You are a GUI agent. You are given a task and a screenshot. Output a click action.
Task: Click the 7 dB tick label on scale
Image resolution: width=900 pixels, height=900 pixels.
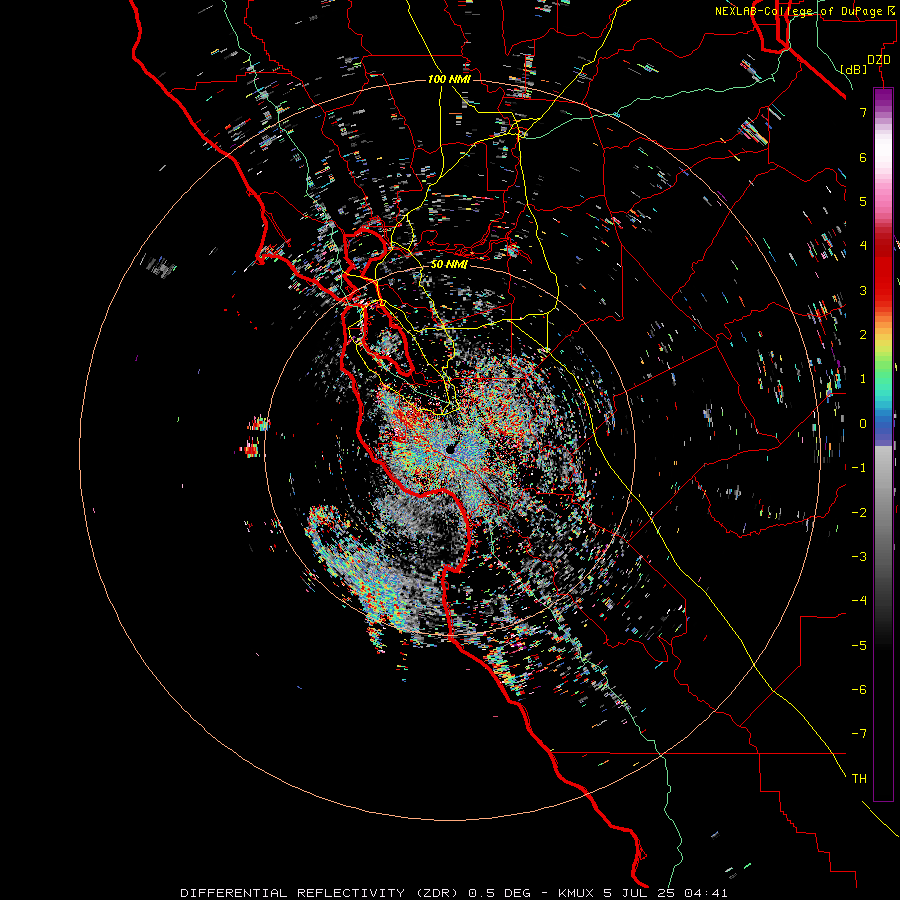(x=863, y=112)
